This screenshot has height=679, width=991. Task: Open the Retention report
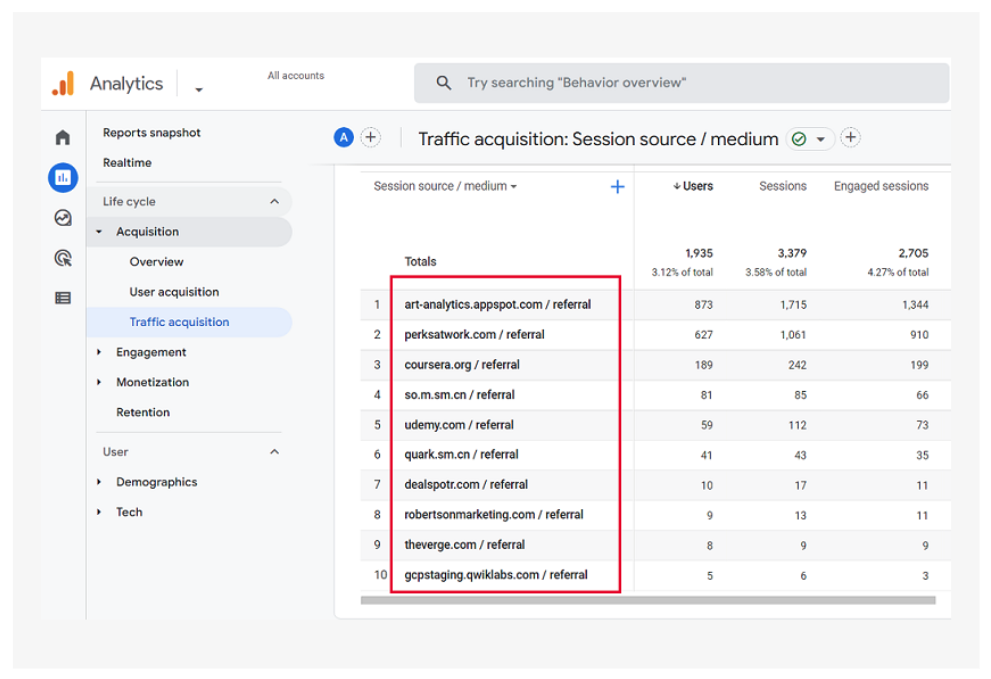[143, 412]
